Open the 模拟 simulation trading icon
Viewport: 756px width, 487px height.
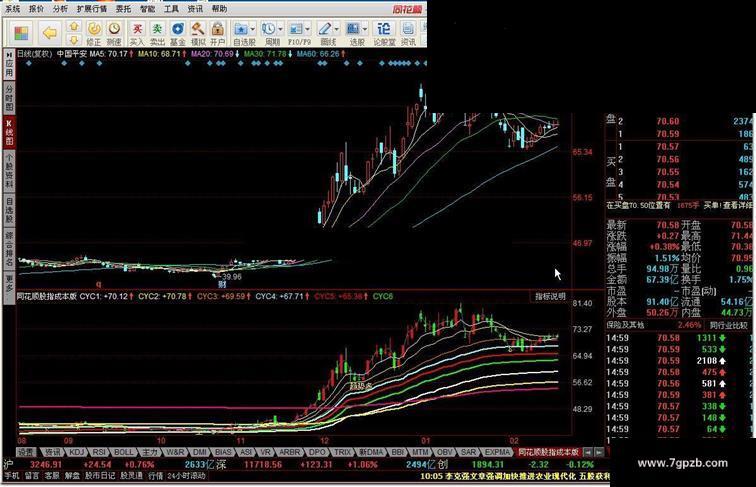point(198,33)
